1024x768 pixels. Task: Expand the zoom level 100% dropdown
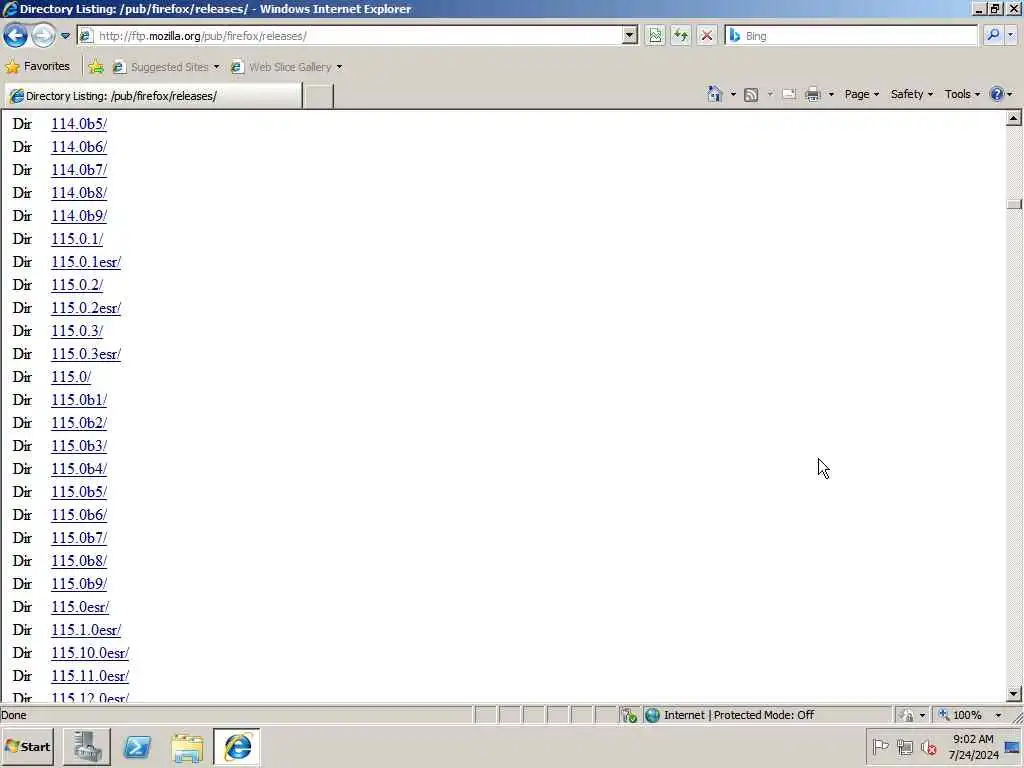click(998, 715)
